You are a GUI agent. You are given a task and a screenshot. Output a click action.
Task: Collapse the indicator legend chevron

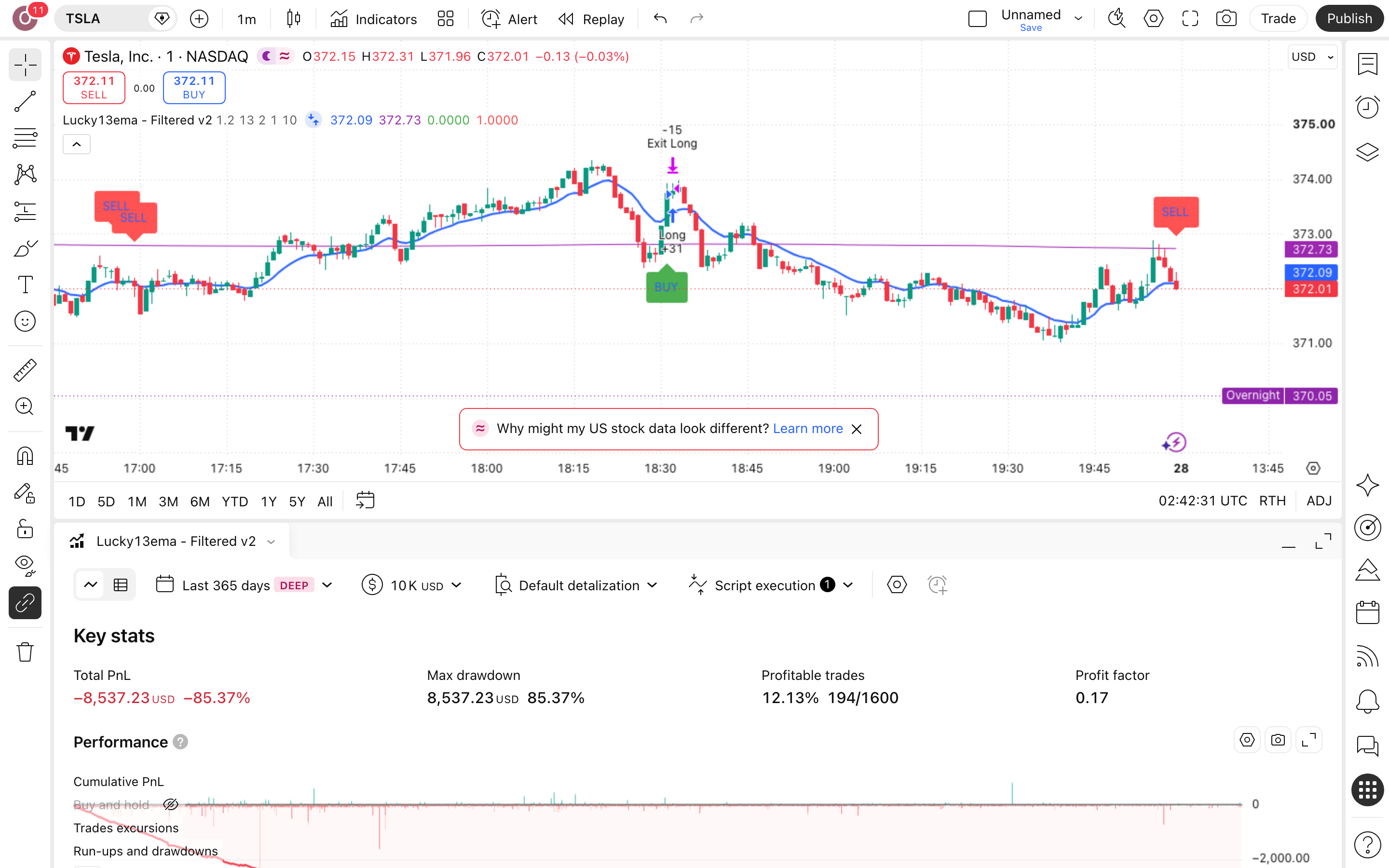76,145
